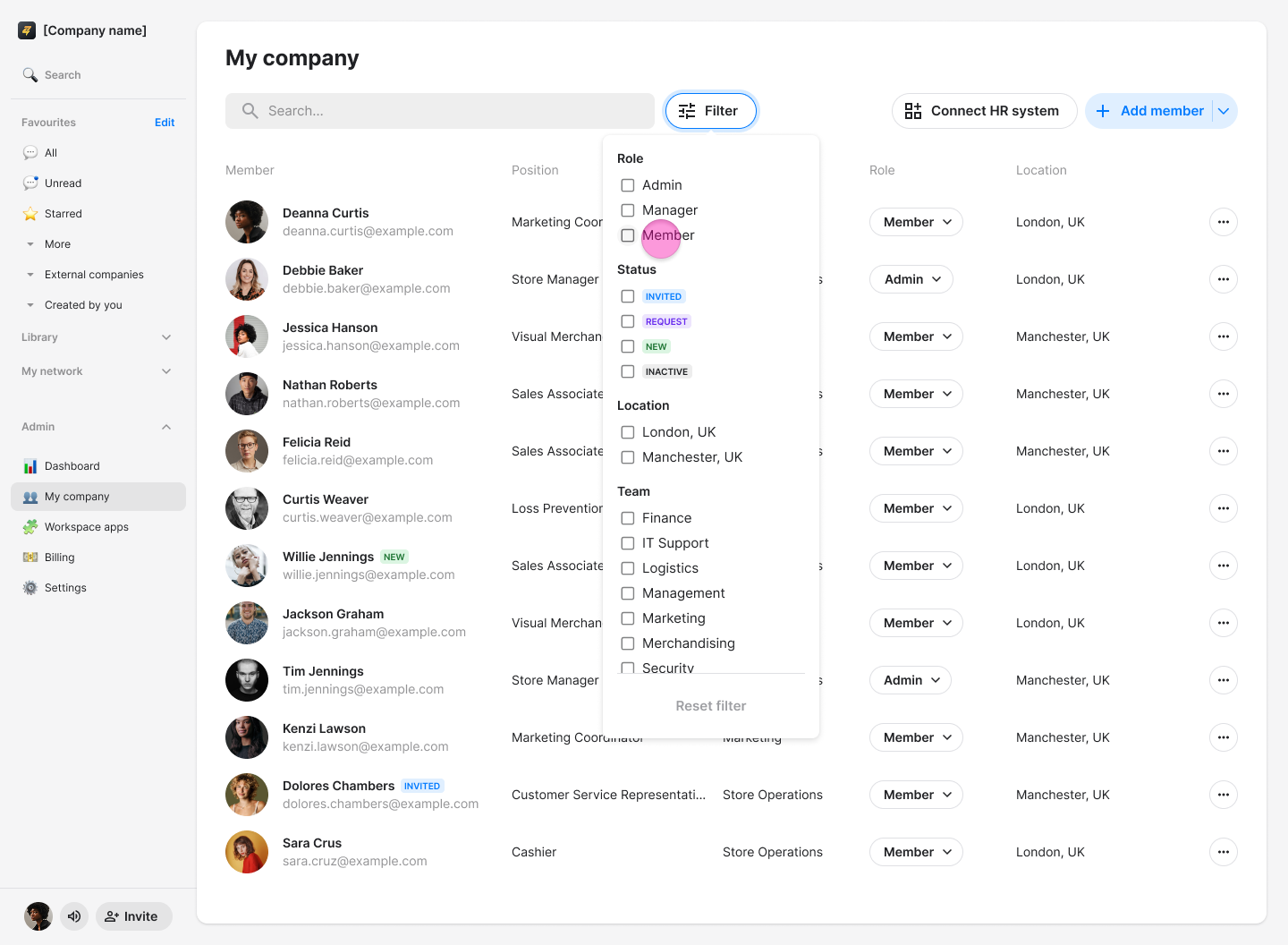
Task: Click the sidebar Search magnifier icon
Action: pyautogui.click(x=30, y=75)
